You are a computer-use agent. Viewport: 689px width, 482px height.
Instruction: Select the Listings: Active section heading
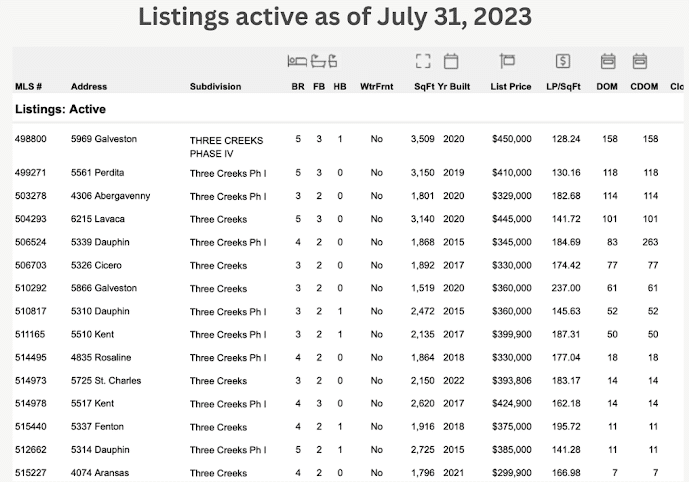(x=60, y=109)
